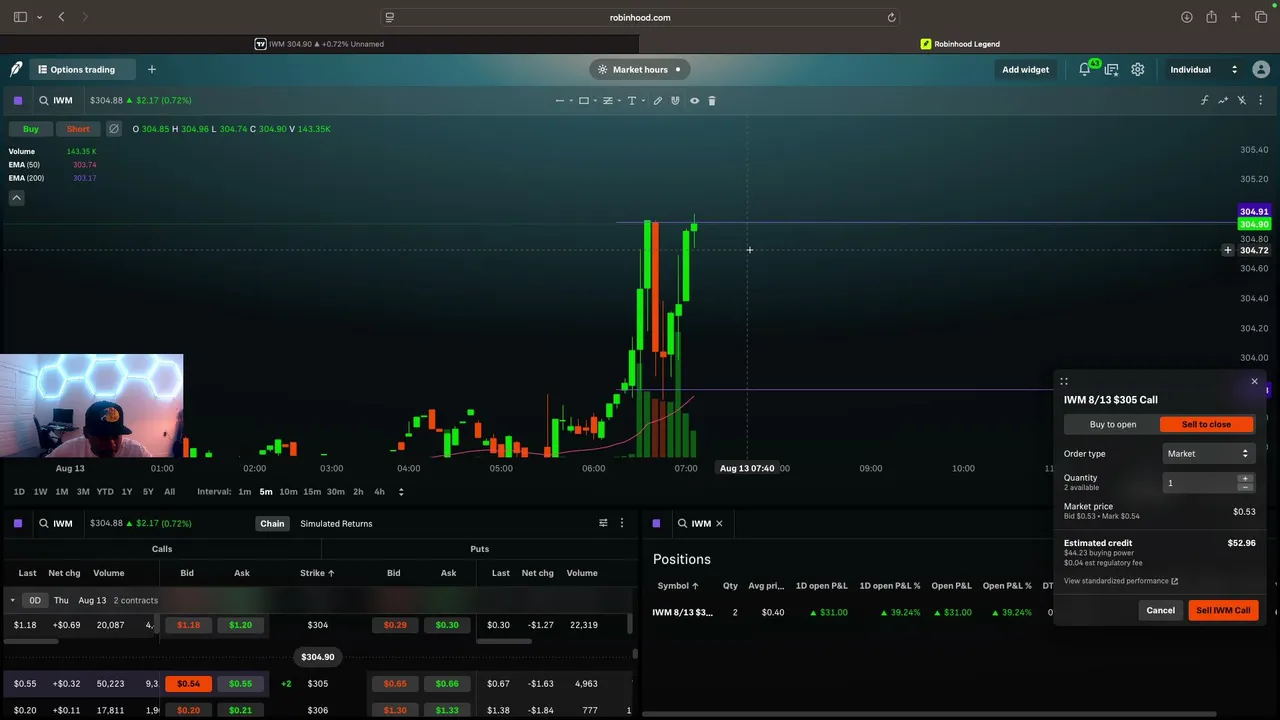Sort the chain by Strike column
This screenshot has height=720, width=1280.
click(x=317, y=573)
